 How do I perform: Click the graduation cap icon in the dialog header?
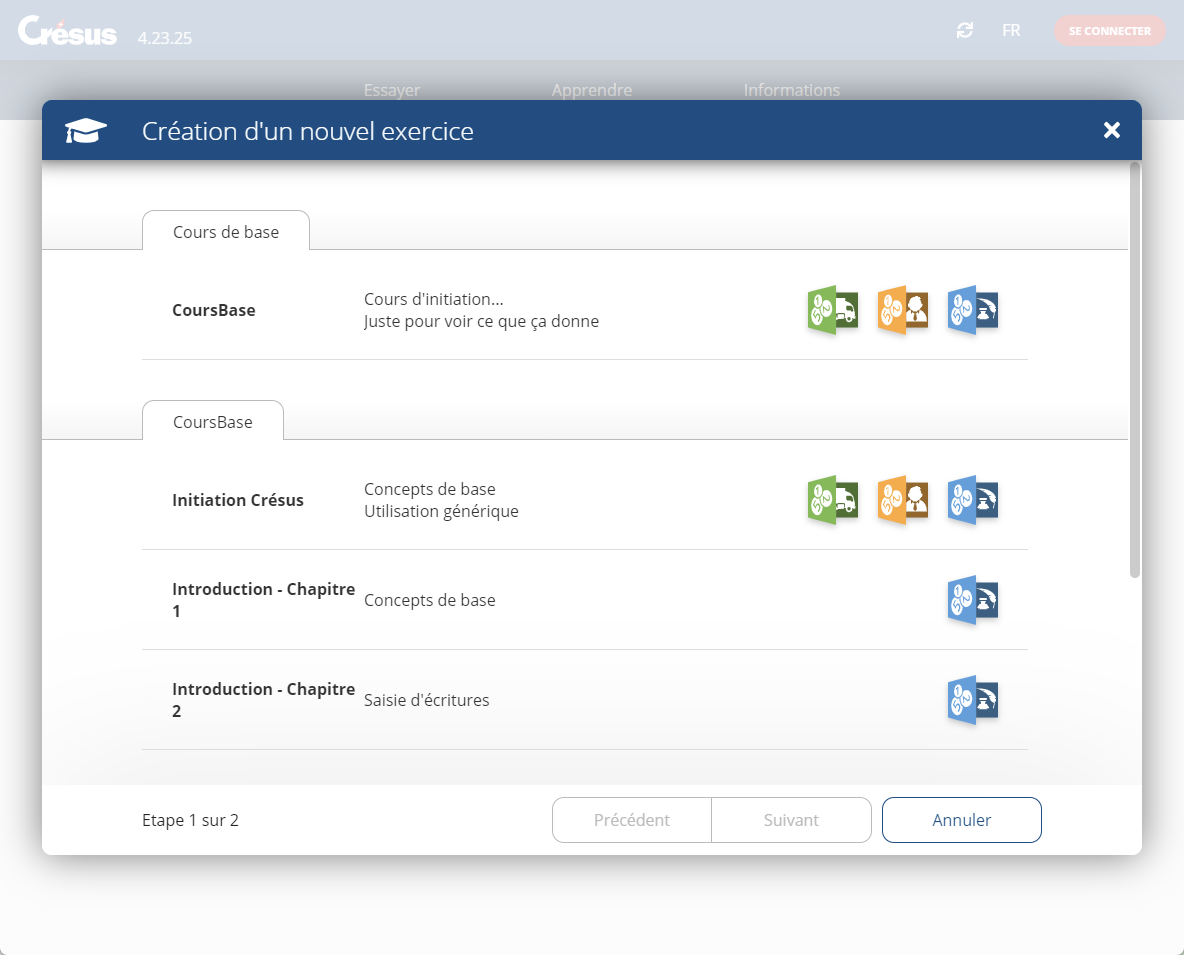pos(85,131)
